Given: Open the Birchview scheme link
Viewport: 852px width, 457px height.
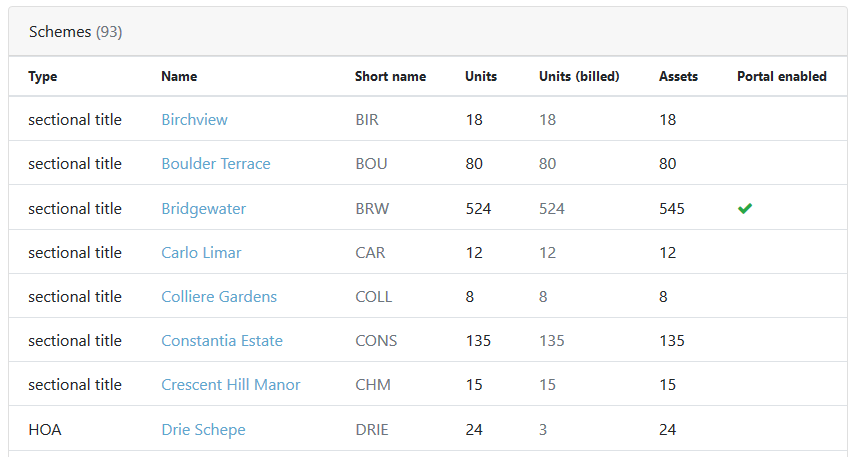Looking at the screenshot, I should pos(195,120).
